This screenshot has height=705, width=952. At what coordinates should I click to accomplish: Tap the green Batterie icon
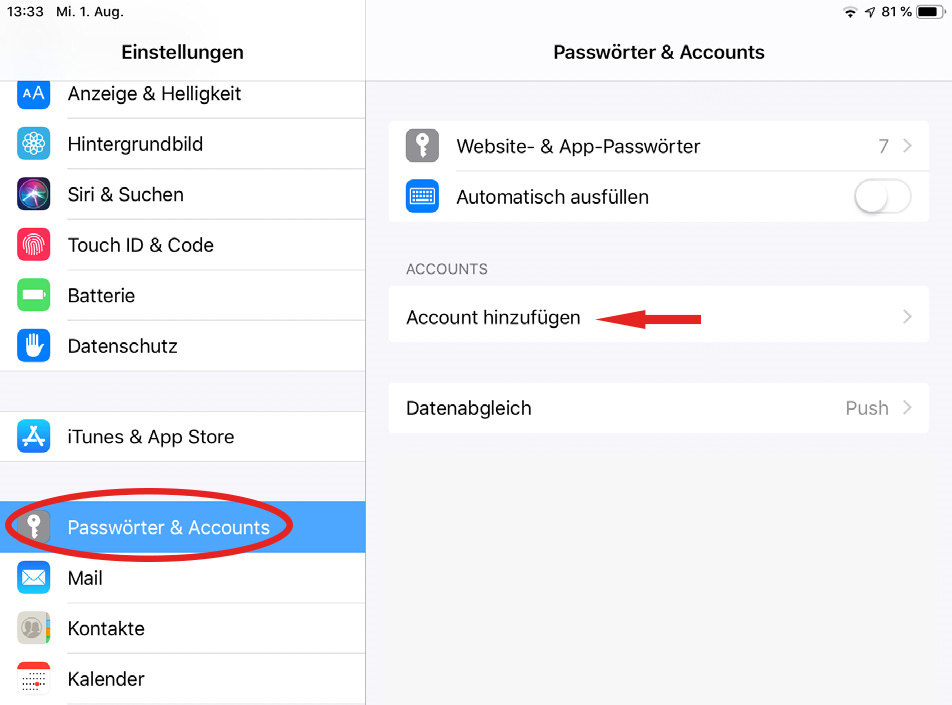[34, 295]
